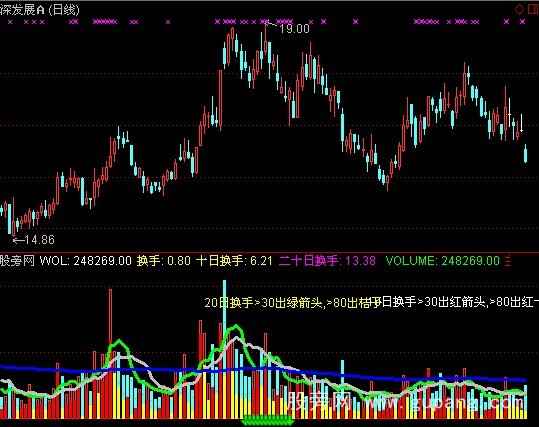This screenshot has height=427, width=539.
Task: Click the 十日换手: 6.21 reading
Action: [234, 261]
